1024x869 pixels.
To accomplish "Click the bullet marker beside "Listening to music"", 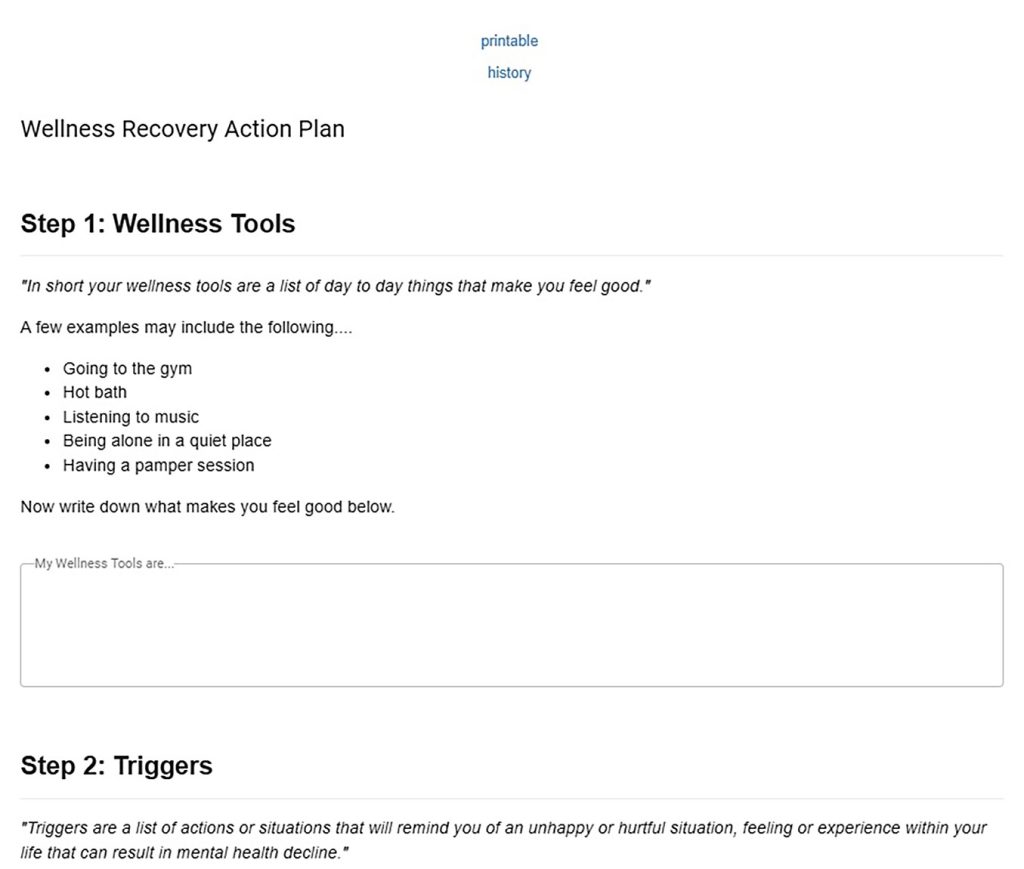I will click(48, 417).
